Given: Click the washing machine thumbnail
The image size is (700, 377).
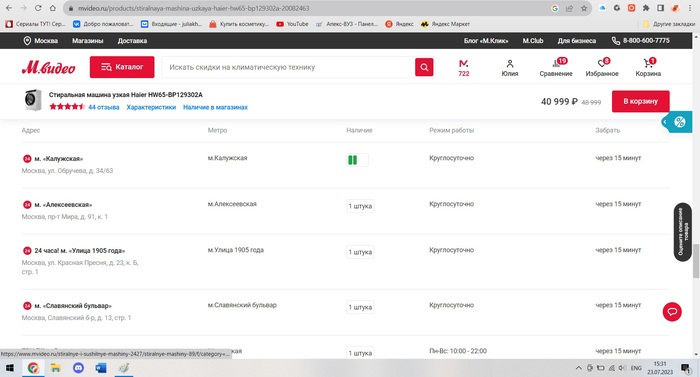Looking at the screenshot, I should point(33,100).
